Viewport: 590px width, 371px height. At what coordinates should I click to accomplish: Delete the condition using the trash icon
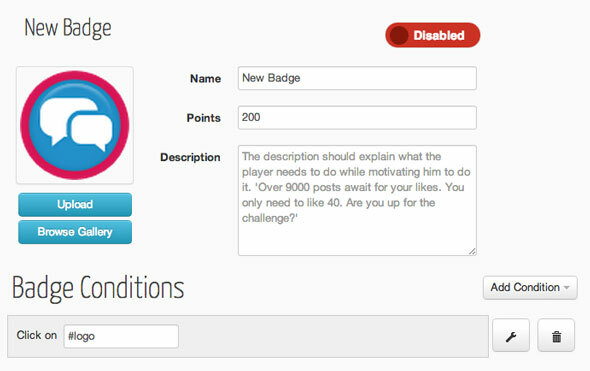click(556, 336)
